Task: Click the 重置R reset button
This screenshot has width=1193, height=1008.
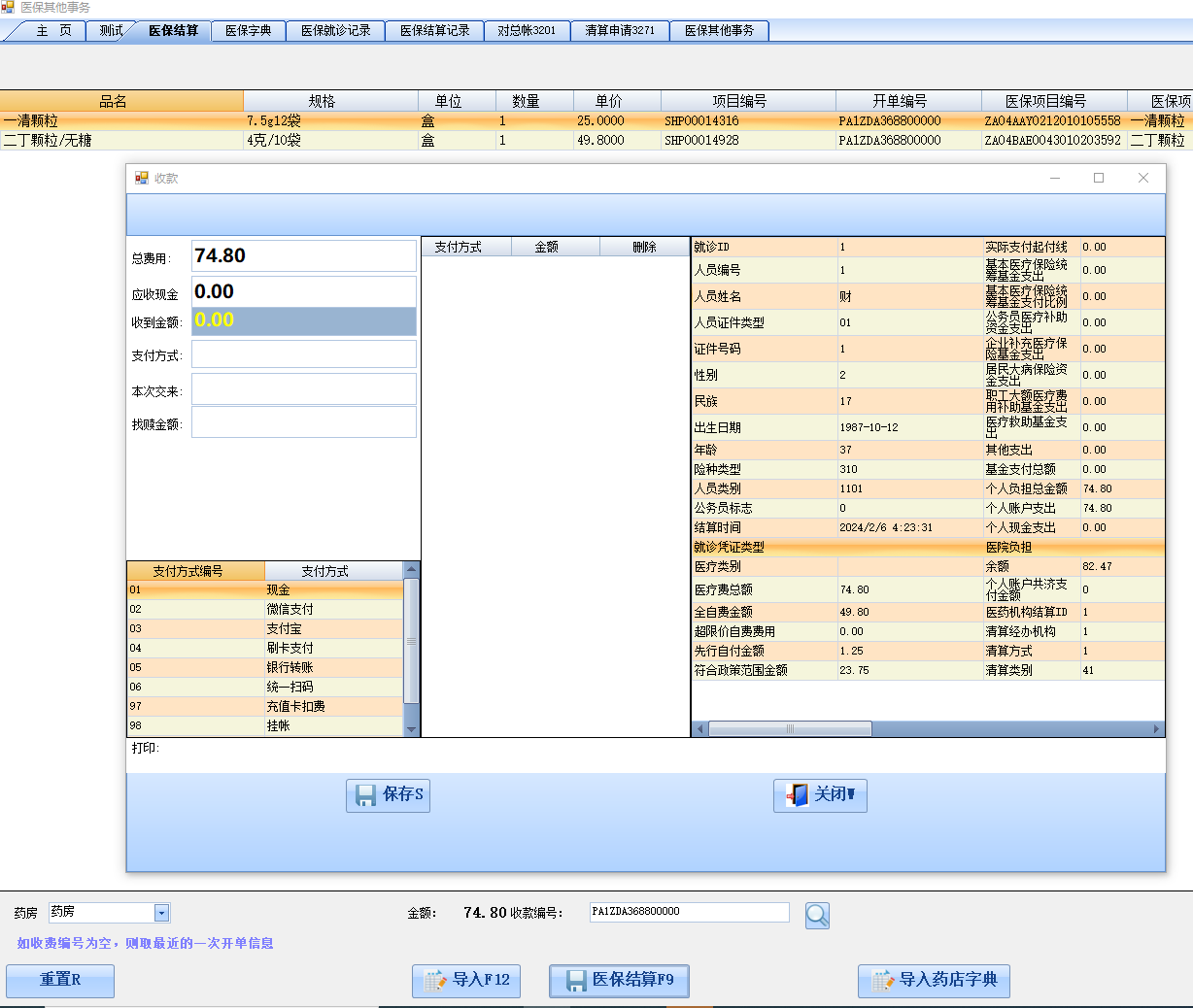Action: tap(60, 980)
